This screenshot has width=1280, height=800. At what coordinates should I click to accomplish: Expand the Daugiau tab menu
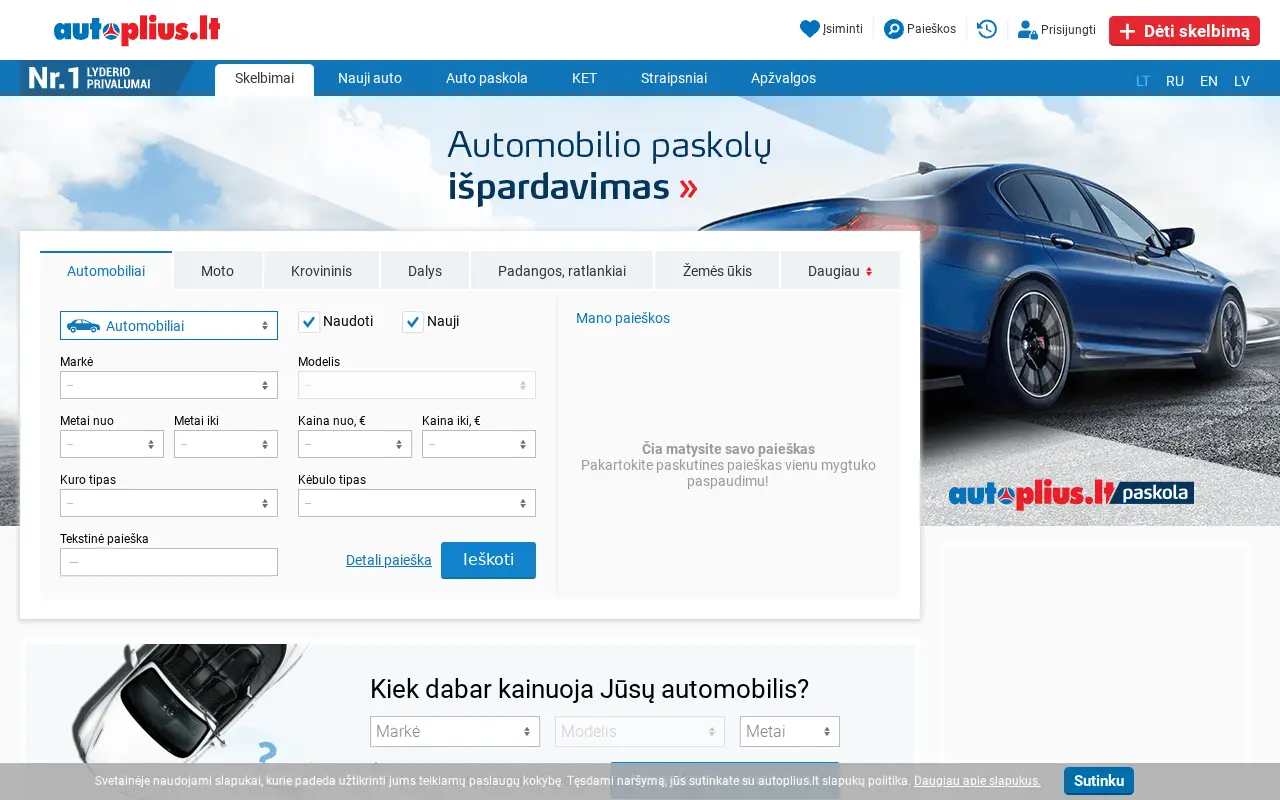pyautogui.click(x=840, y=271)
